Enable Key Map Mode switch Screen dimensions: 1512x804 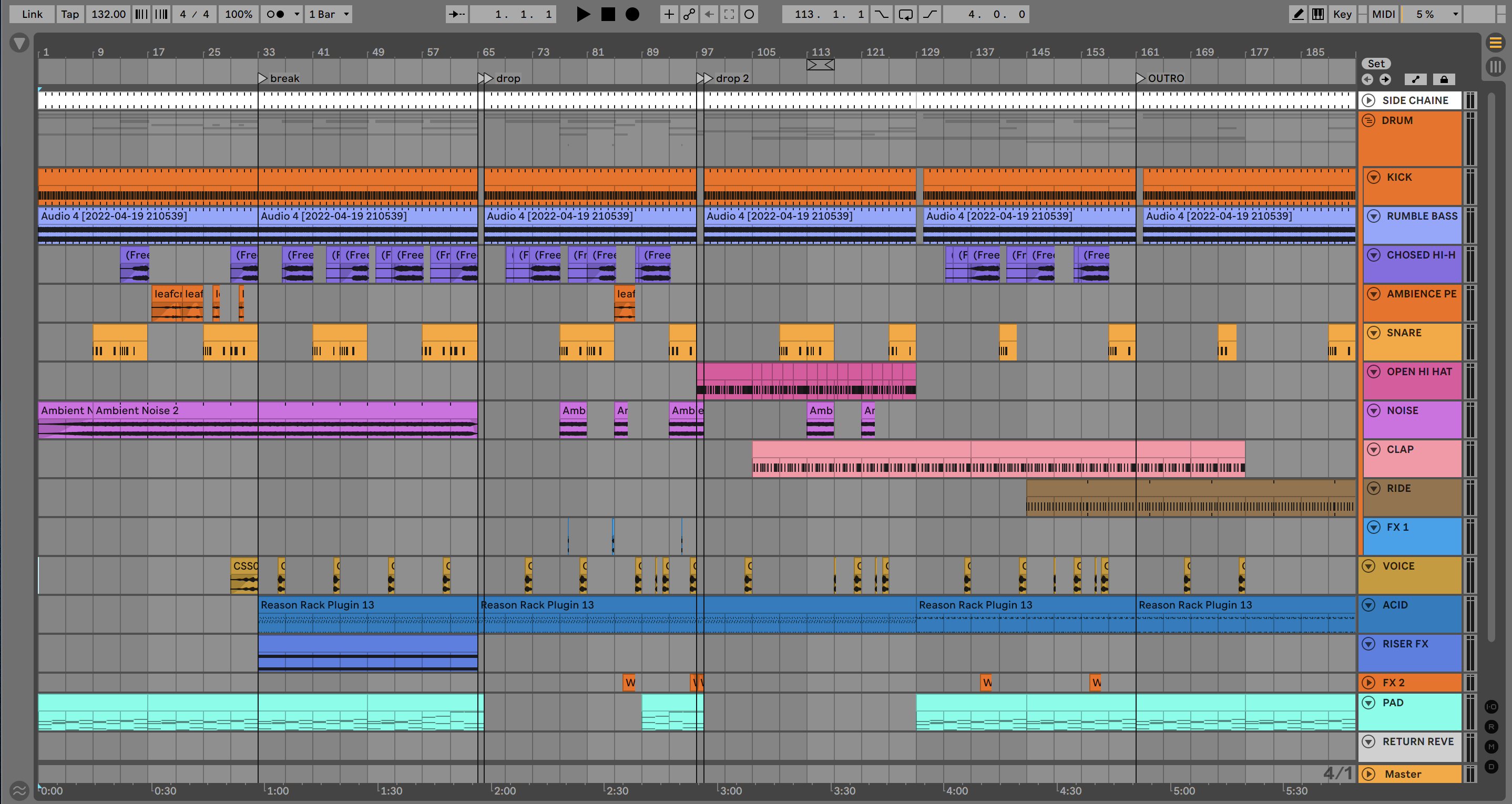(1342, 14)
